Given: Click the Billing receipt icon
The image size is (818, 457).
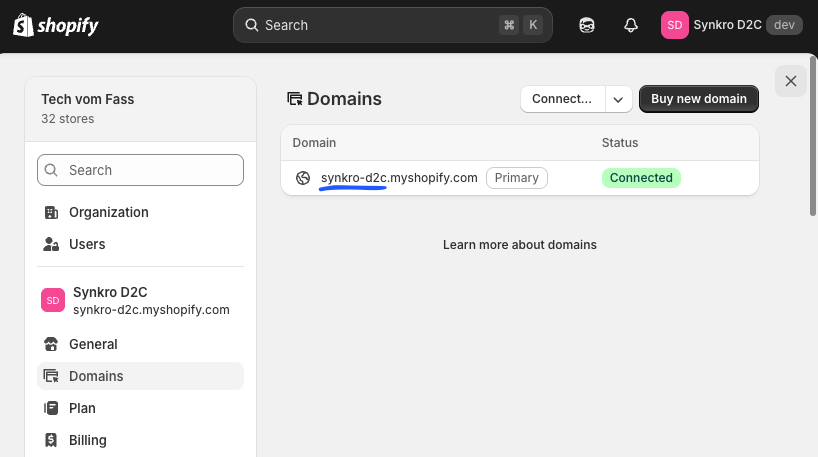Looking at the screenshot, I should (51, 440).
